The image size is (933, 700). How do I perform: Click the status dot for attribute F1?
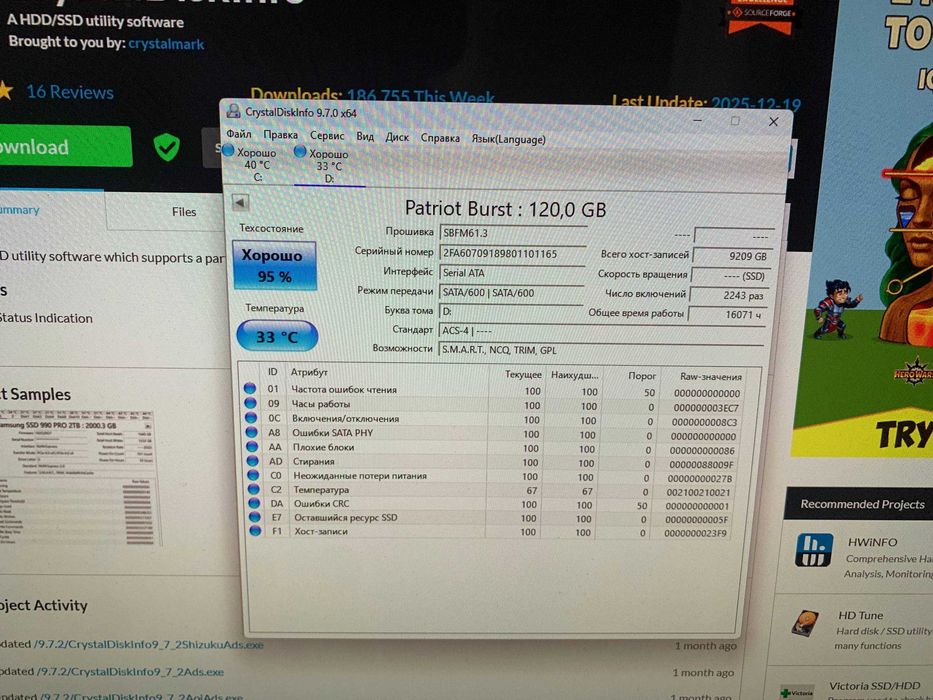pos(256,530)
